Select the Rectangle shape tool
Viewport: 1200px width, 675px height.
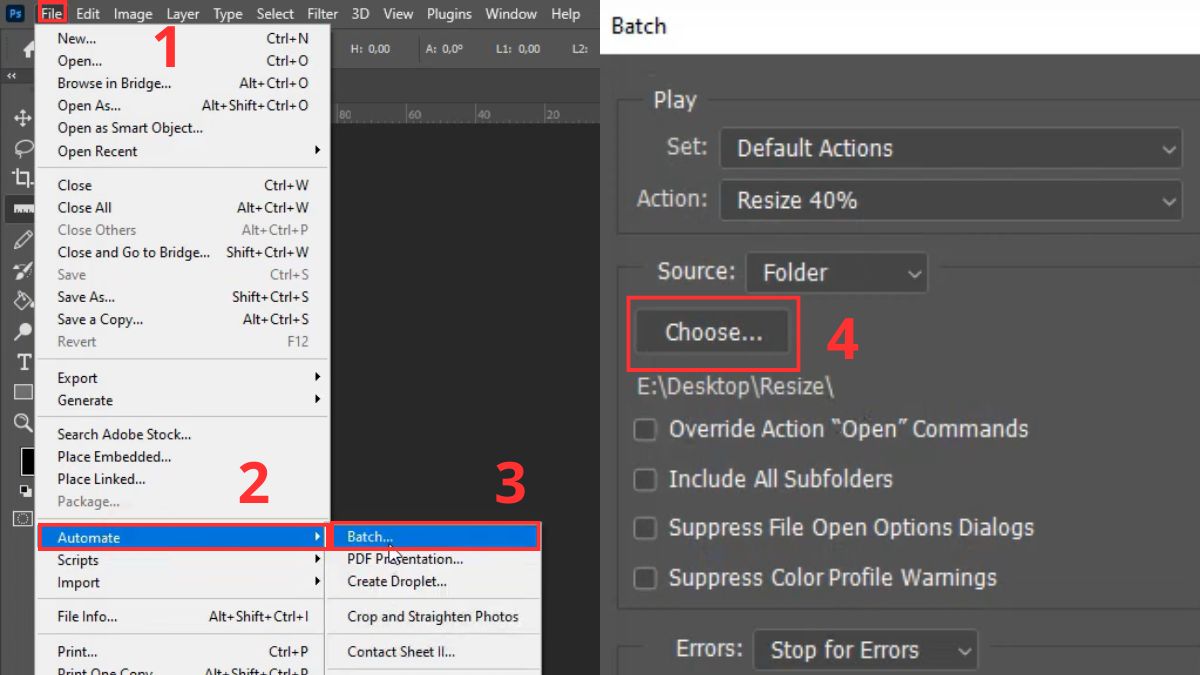[22, 392]
